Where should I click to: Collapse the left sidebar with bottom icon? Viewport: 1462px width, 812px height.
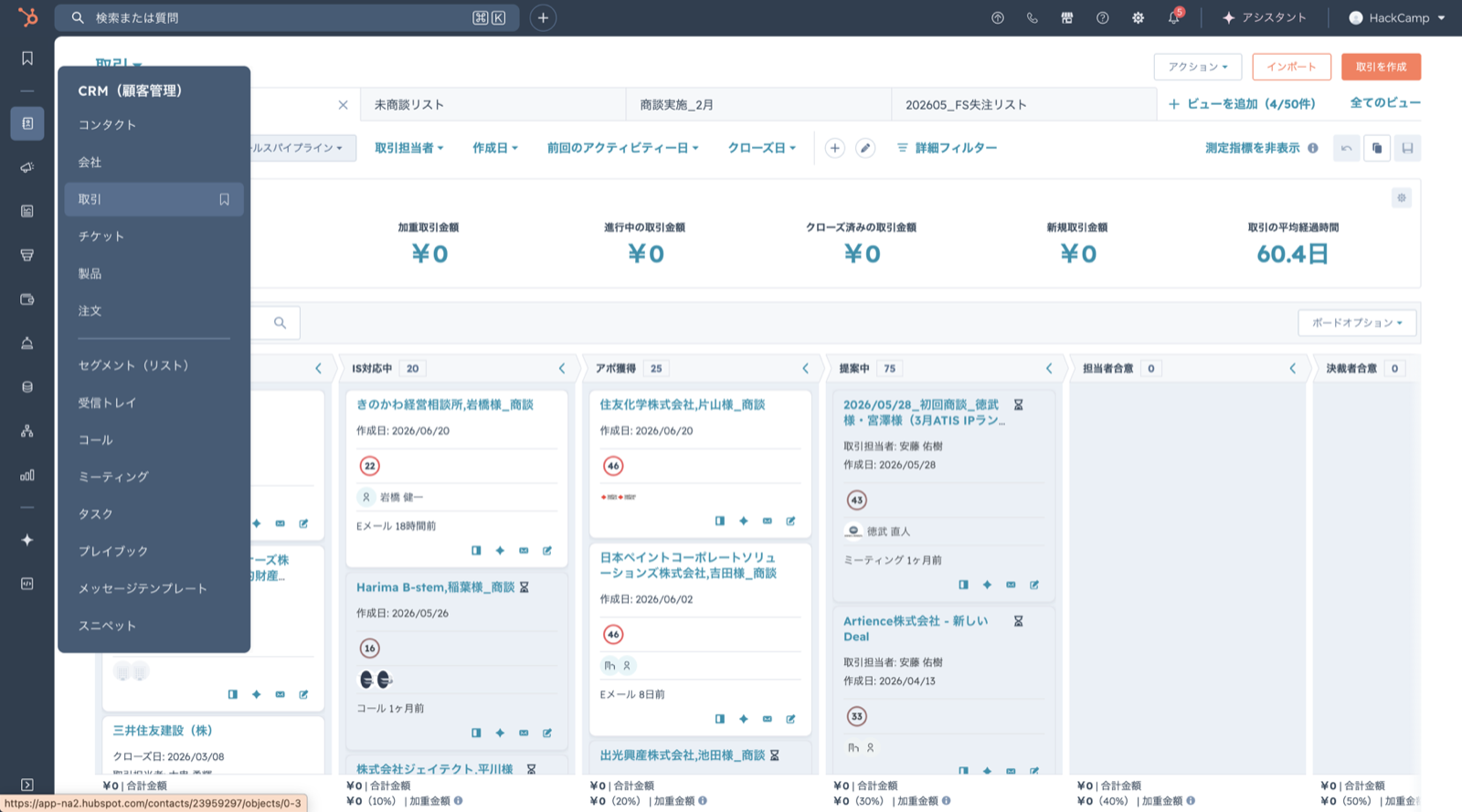[27, 785]
